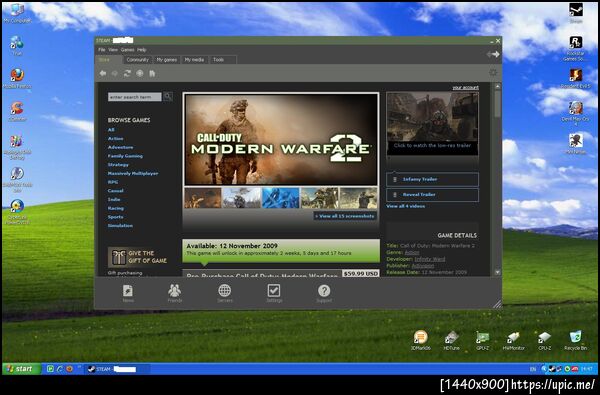Image resolution: width=600 pixels, height=395 pixels.
Task: Open Friends from the Steam bottom bar
Action: coord(174,294)
